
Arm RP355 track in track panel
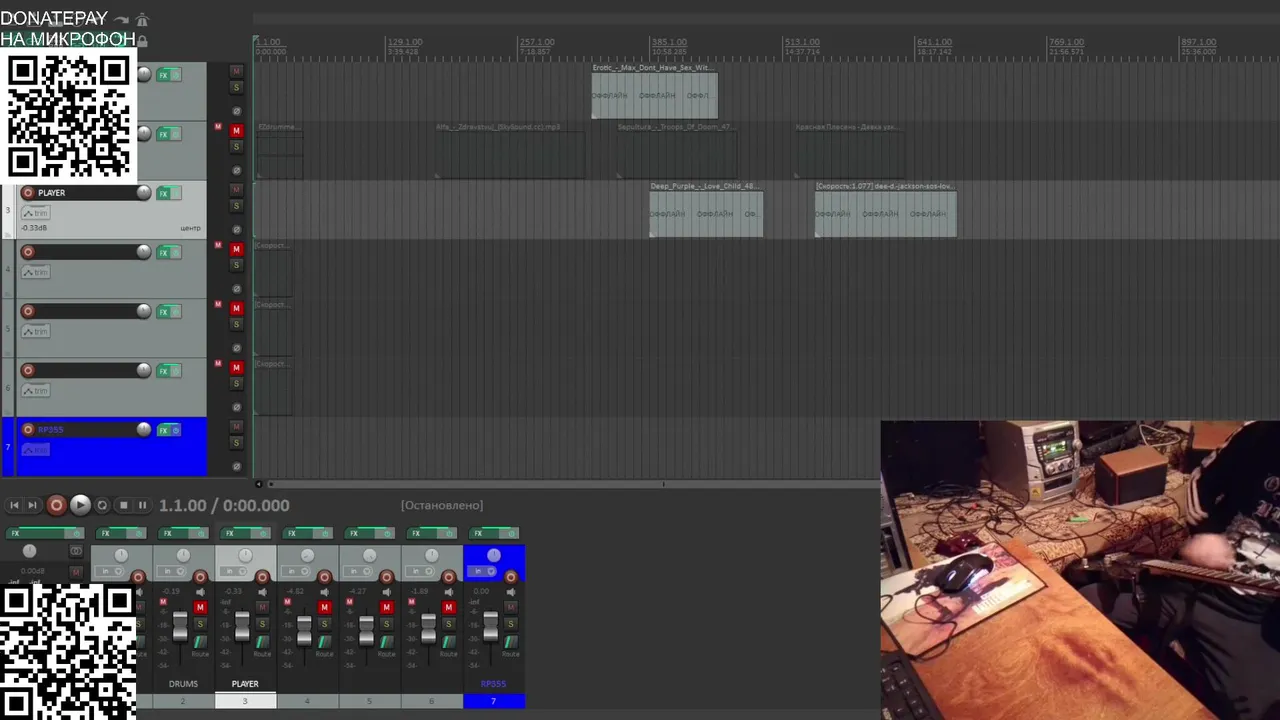coord(28,429)
